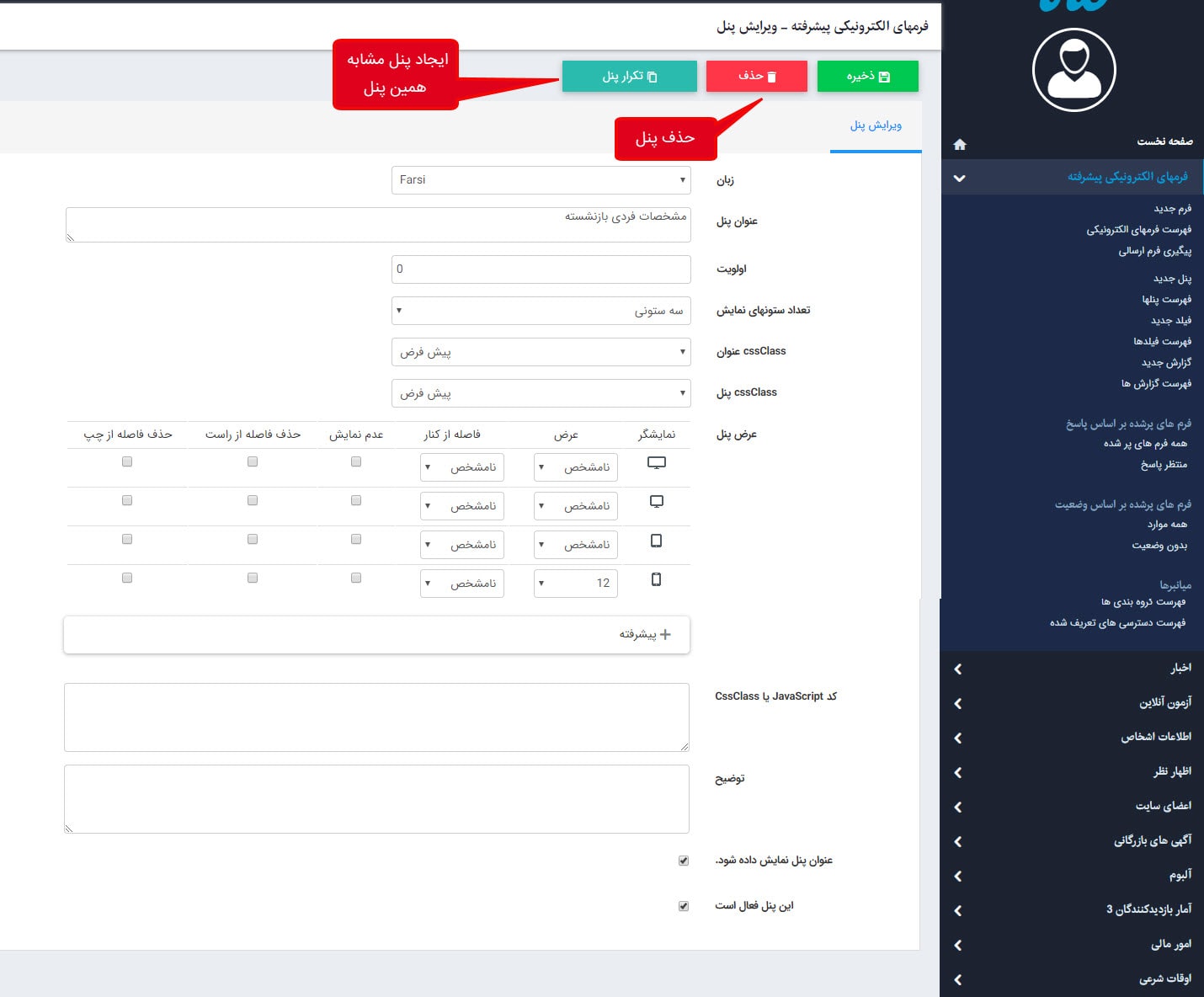Expand the اخبار sidebar menu chevron

click(x=958, y=669)
